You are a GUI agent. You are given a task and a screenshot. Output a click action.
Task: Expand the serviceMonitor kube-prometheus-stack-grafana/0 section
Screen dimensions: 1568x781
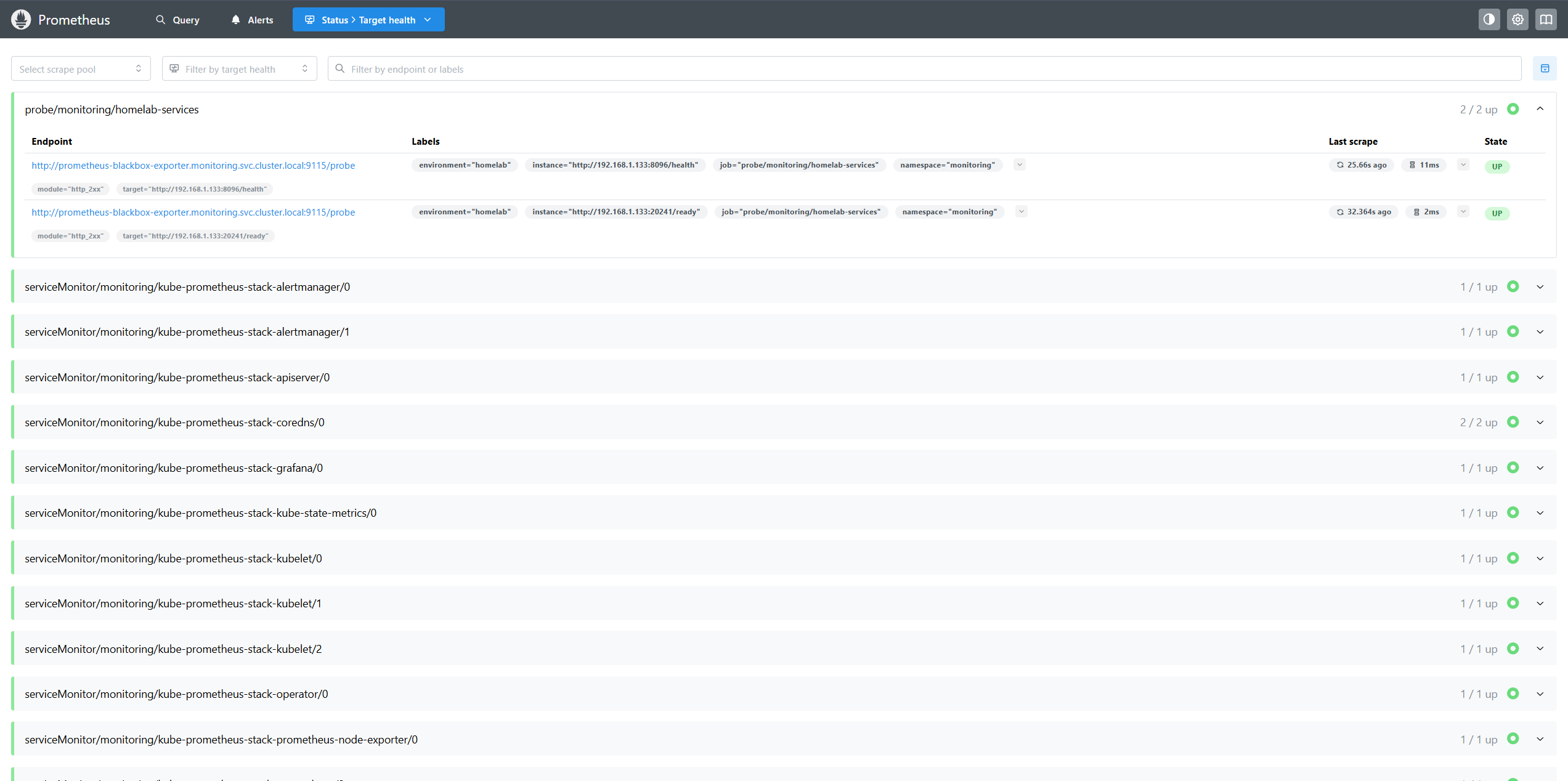1540,467
